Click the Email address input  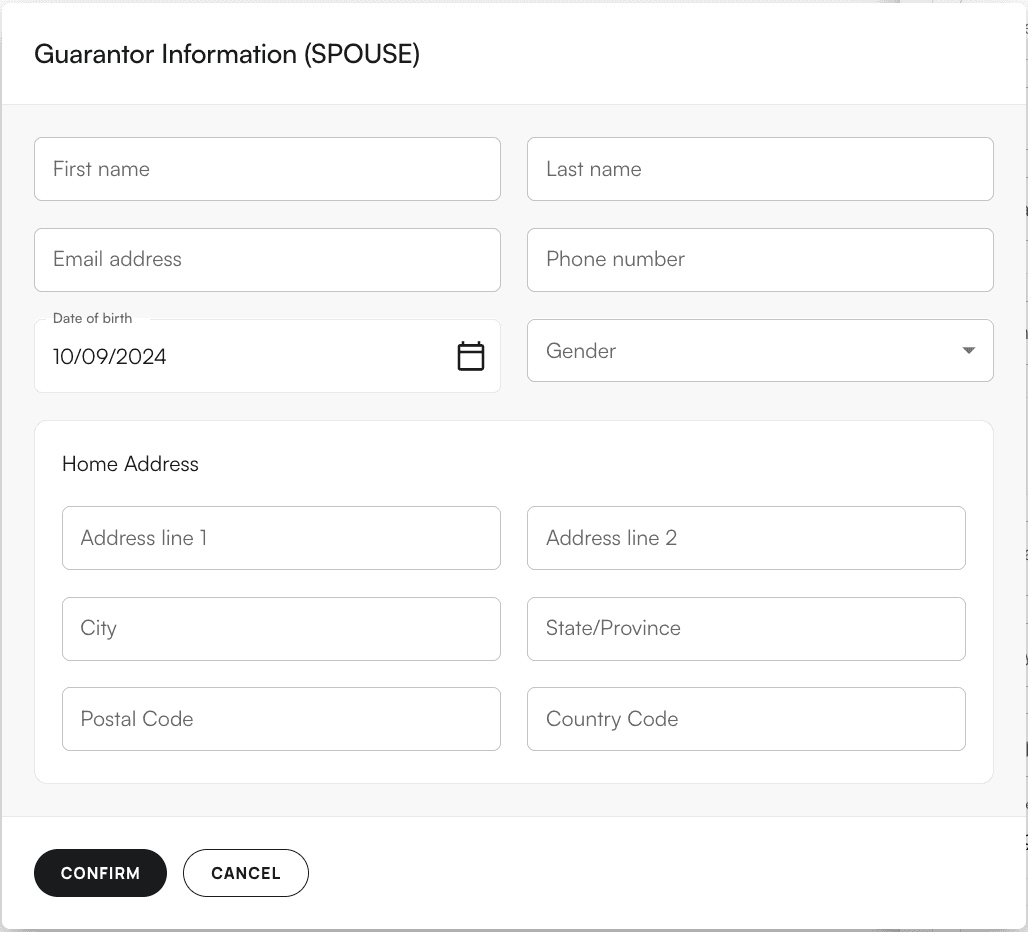[x=267, y=260]
